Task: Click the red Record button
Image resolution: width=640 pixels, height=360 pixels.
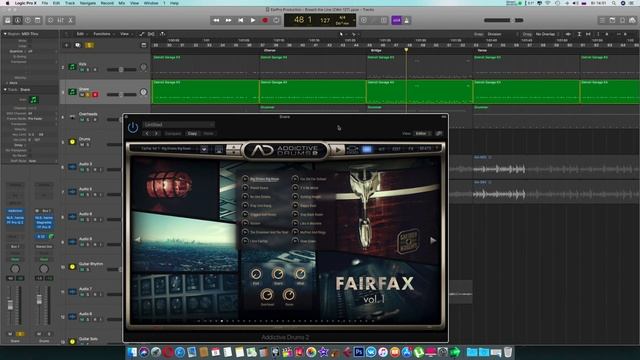Action: (265, 20)
